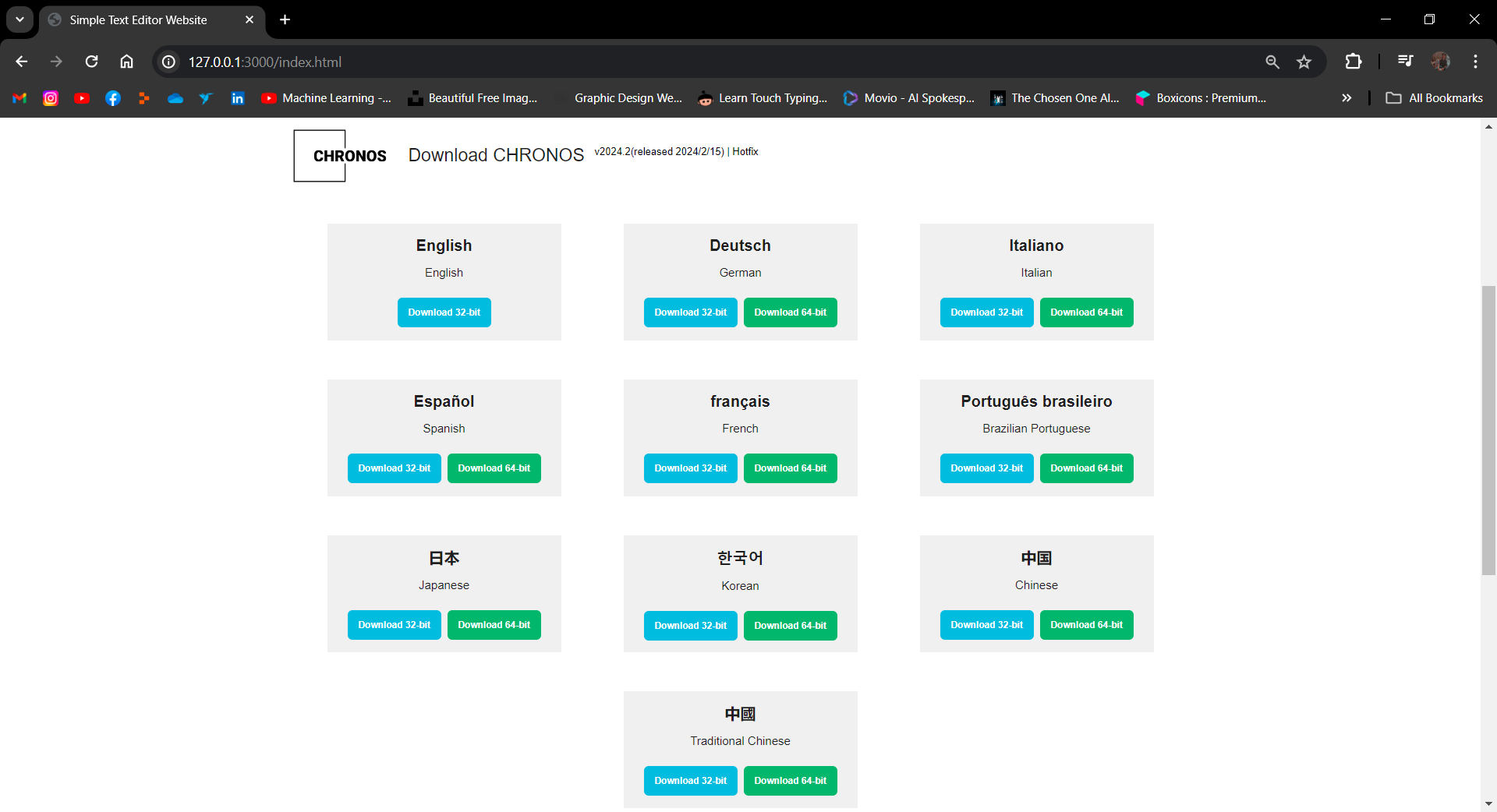Open the Facebook bookmark
This screenshot has height=812, width=1497.
tap(113, 98)
